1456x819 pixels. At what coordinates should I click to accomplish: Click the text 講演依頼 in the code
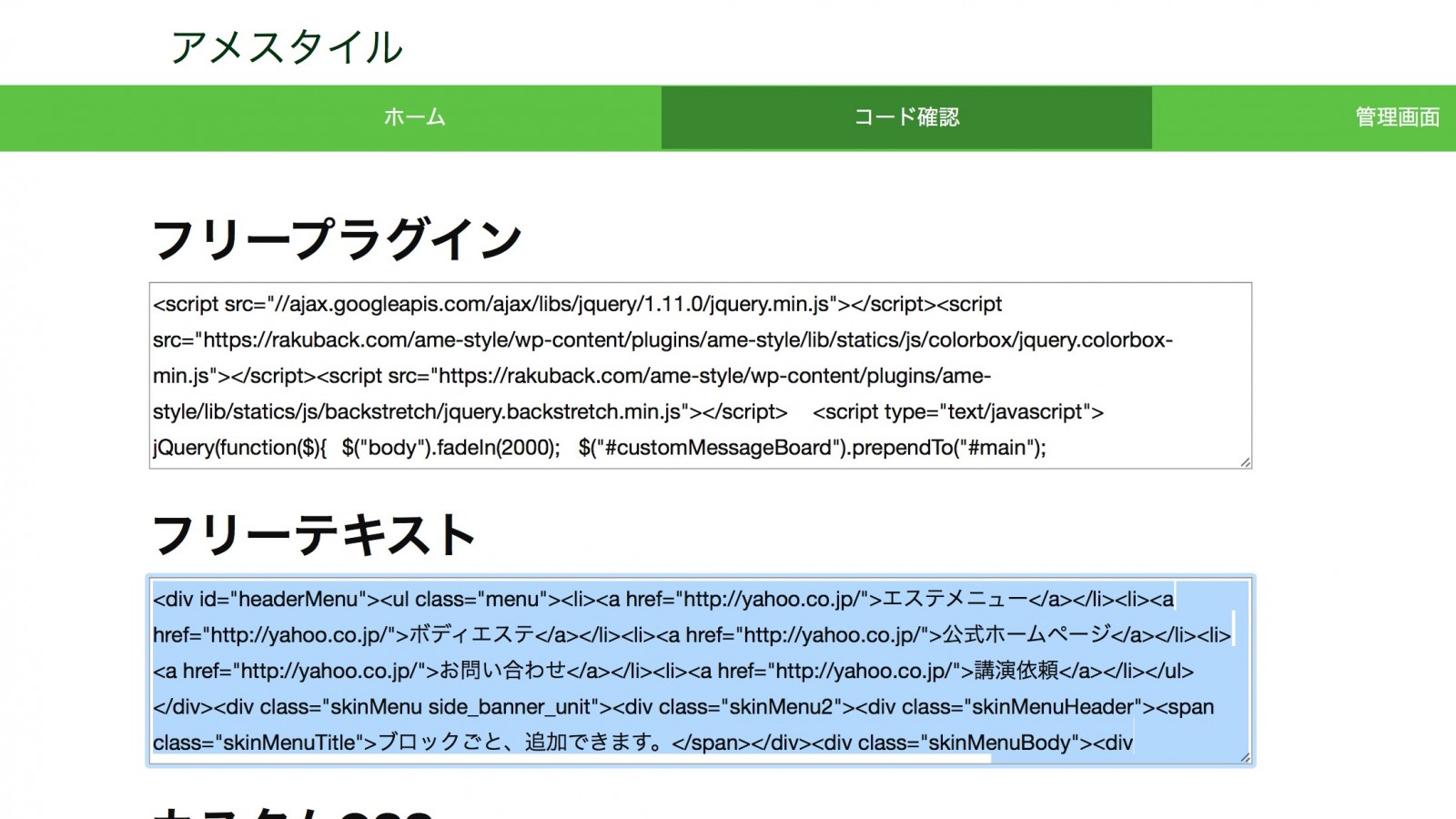coord(1016,671)
